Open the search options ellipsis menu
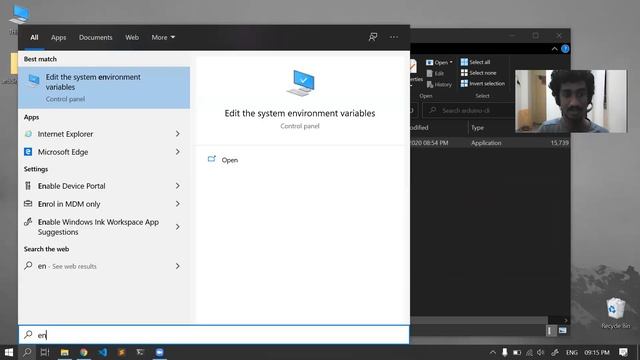The width and height of the screenshot is (640, 360). tap(393, 37)
